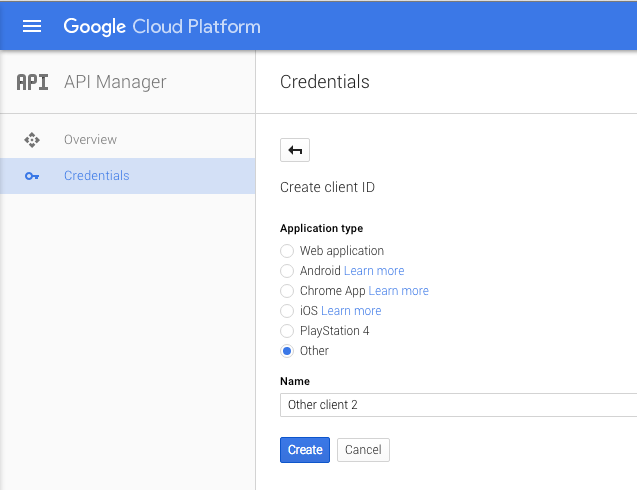Click the Credentials page heading
The height and width of the screenshot is (490, 637).
pyautogui.click(x=325, y=82)
